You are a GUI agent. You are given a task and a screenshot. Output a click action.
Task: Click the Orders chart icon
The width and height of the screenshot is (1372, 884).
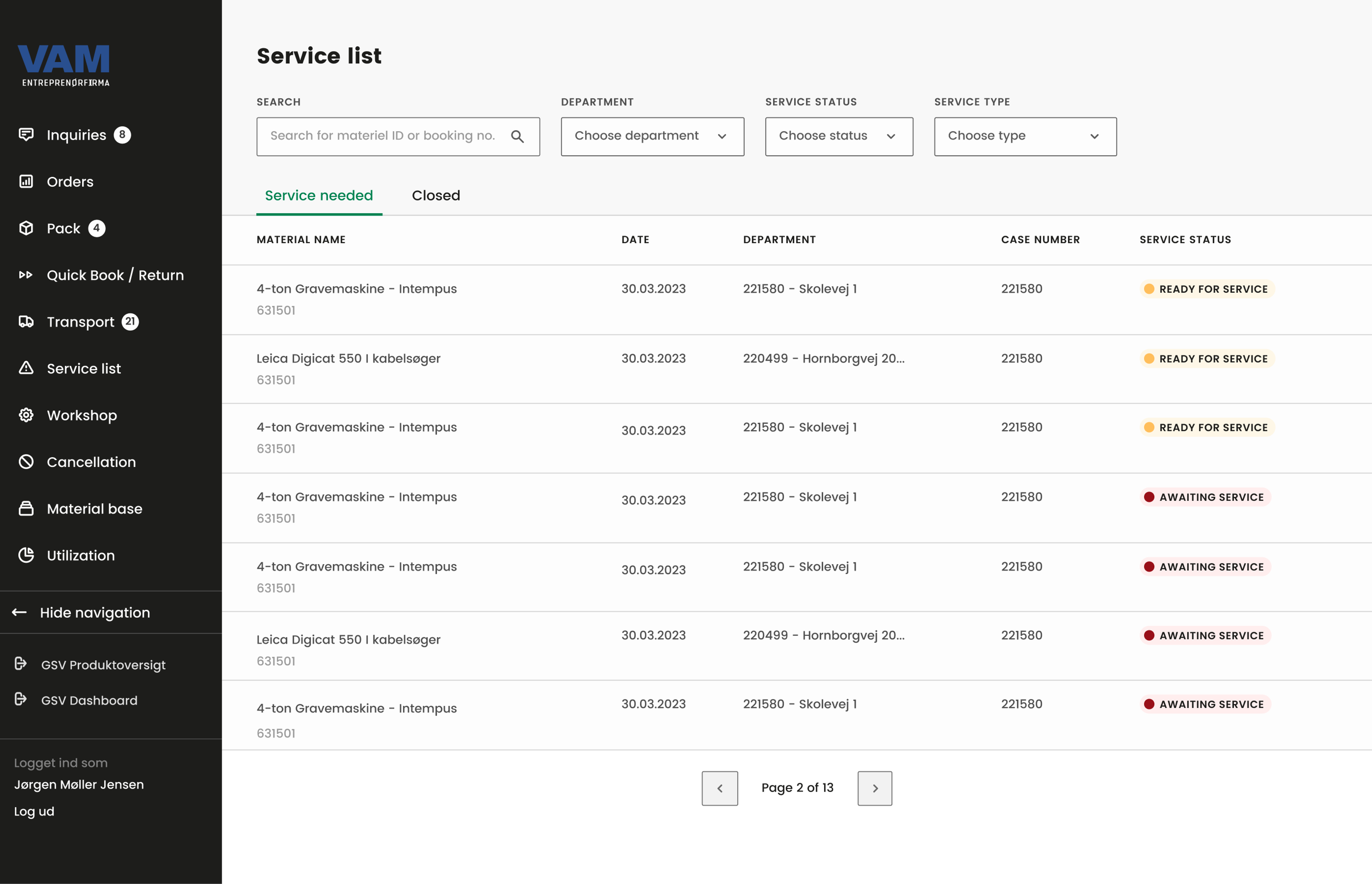click(26, 181)
